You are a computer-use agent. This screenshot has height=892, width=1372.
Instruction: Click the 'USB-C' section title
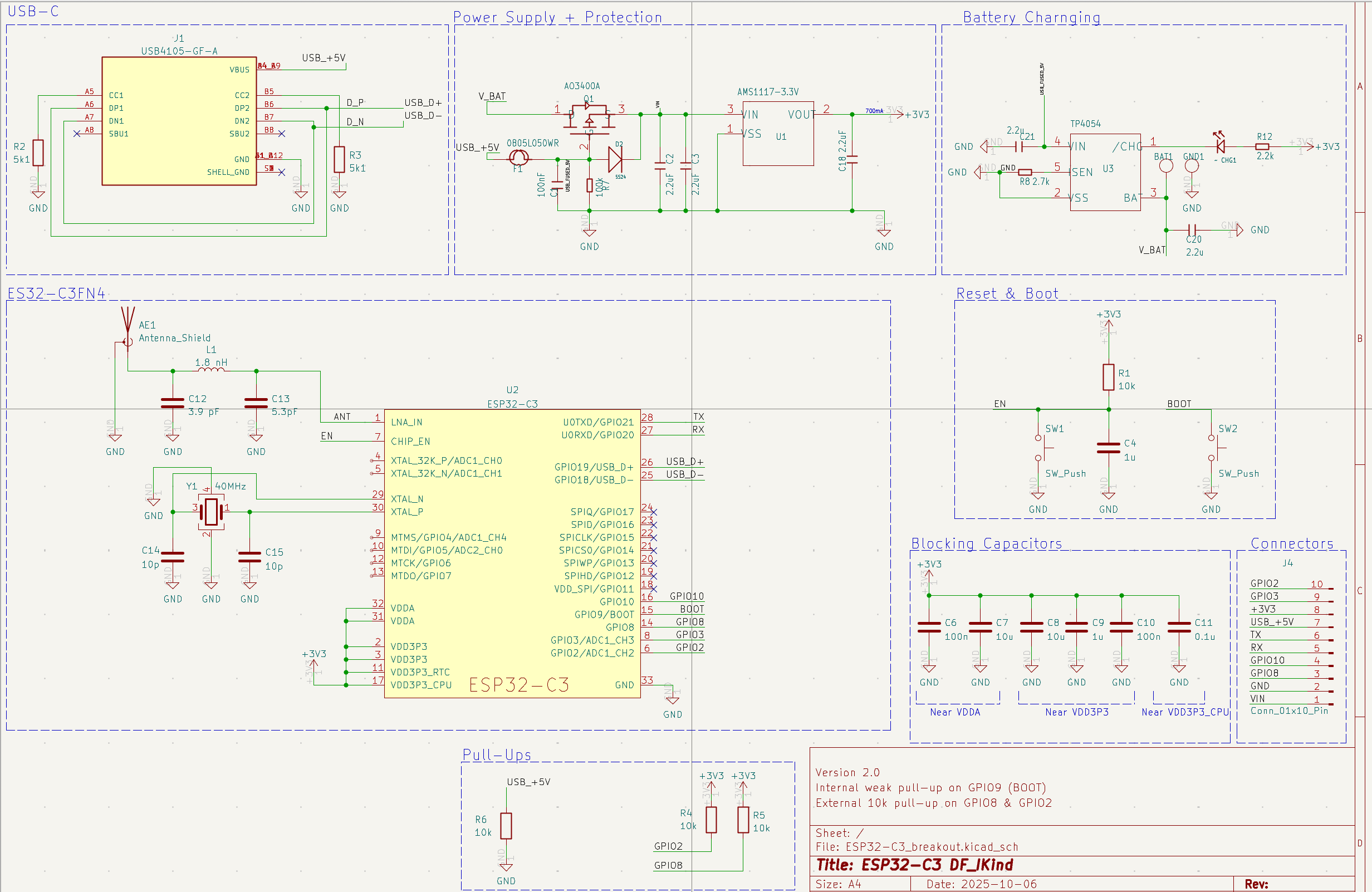33,11
